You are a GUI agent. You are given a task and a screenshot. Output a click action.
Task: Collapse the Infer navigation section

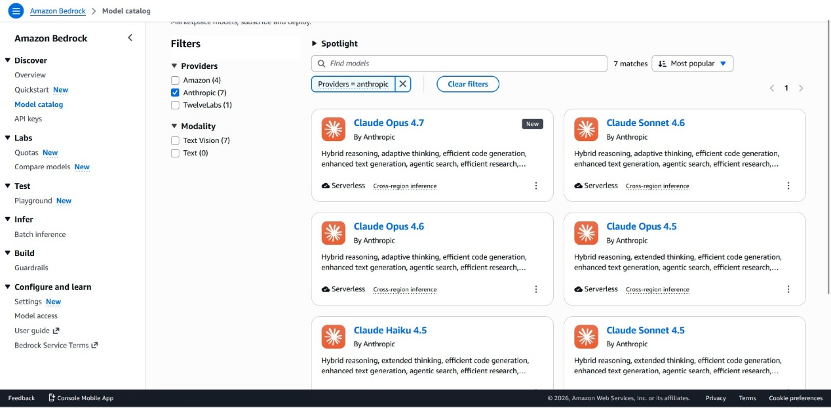(7, 219)
